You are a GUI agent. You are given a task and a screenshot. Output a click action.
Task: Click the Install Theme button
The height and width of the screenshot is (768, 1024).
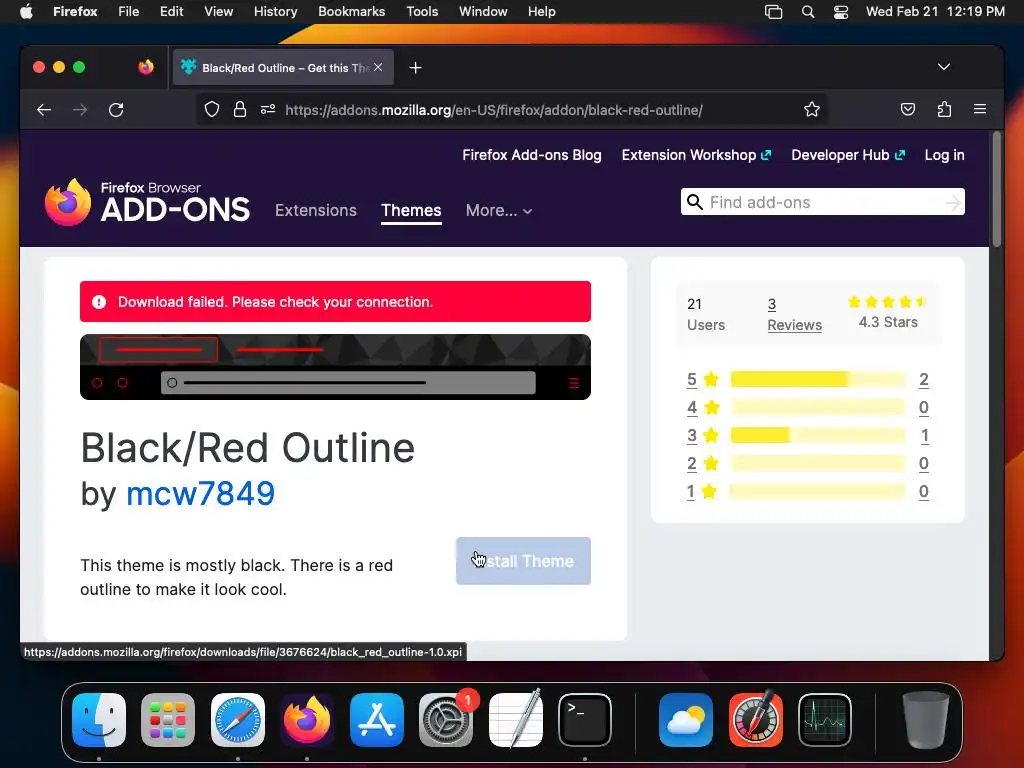523,561
